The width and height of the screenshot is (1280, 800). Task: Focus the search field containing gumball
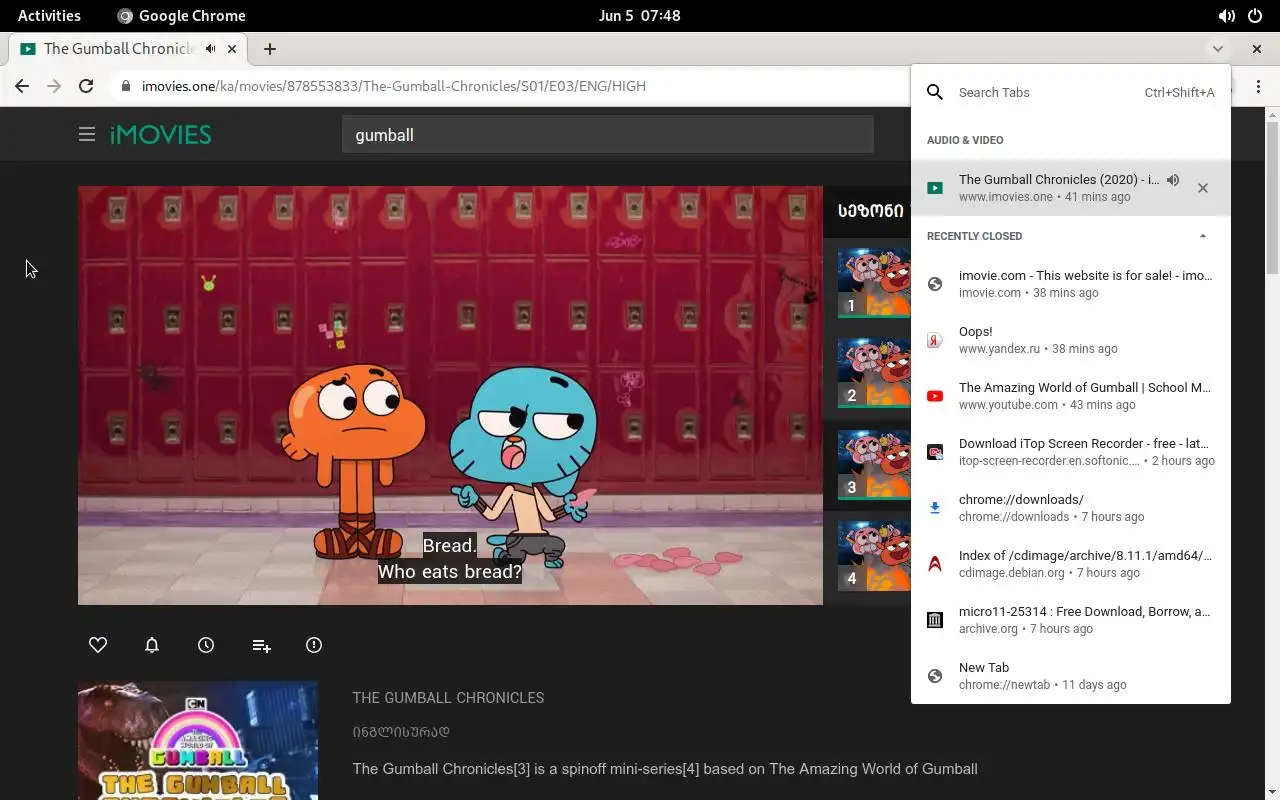coord(608,134)
